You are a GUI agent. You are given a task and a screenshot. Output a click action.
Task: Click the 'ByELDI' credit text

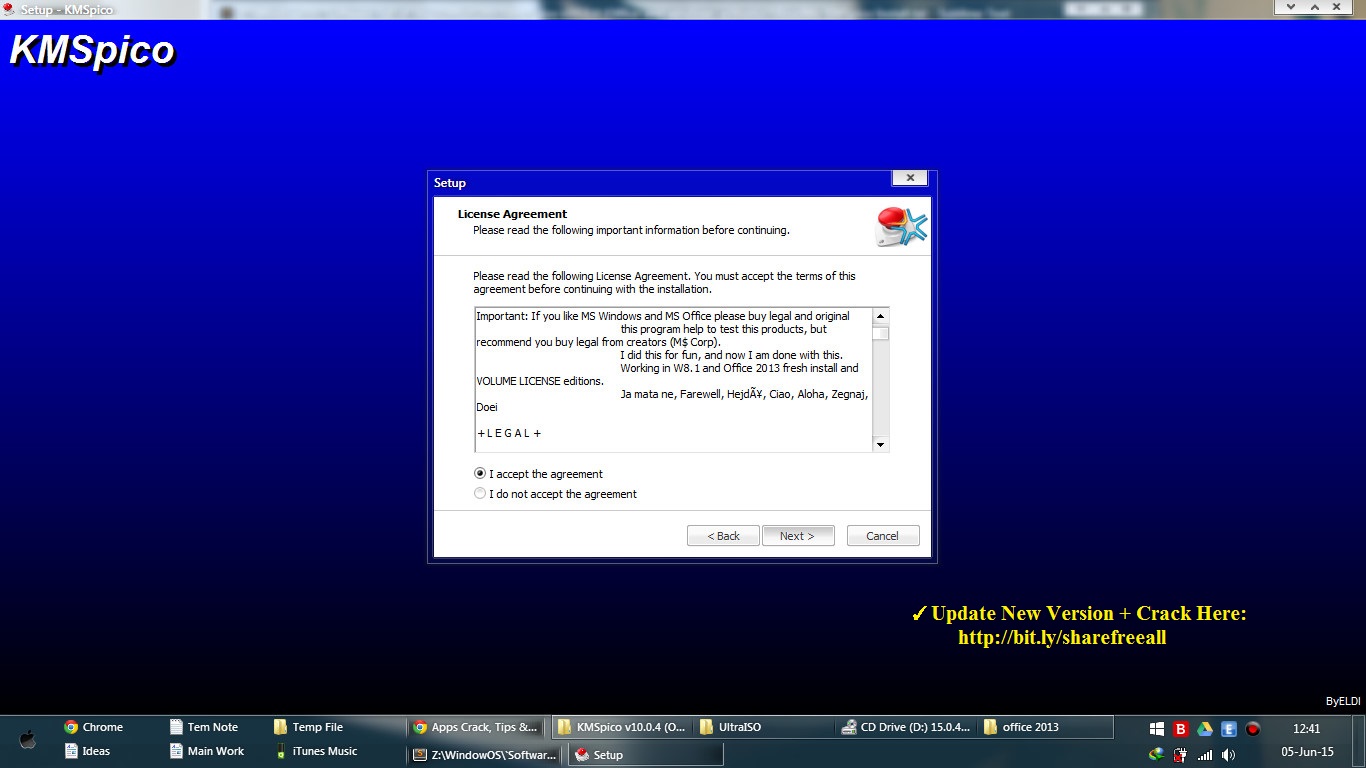[1343, 702]
